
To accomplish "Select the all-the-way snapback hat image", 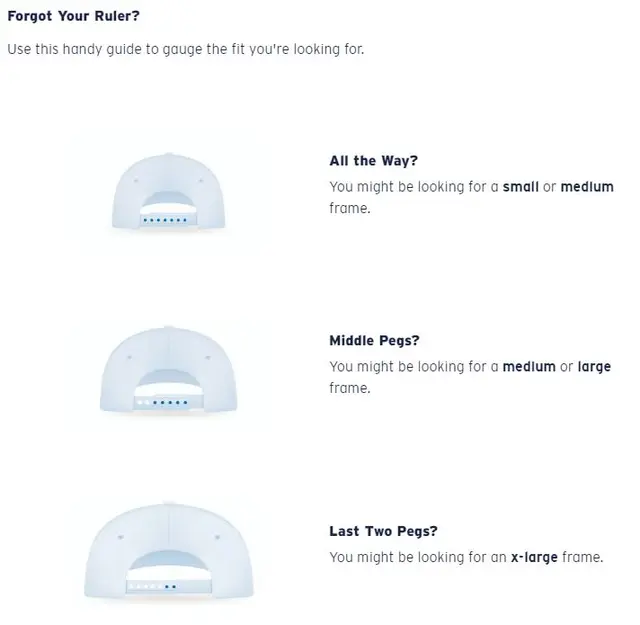I will tap(169, 191).
